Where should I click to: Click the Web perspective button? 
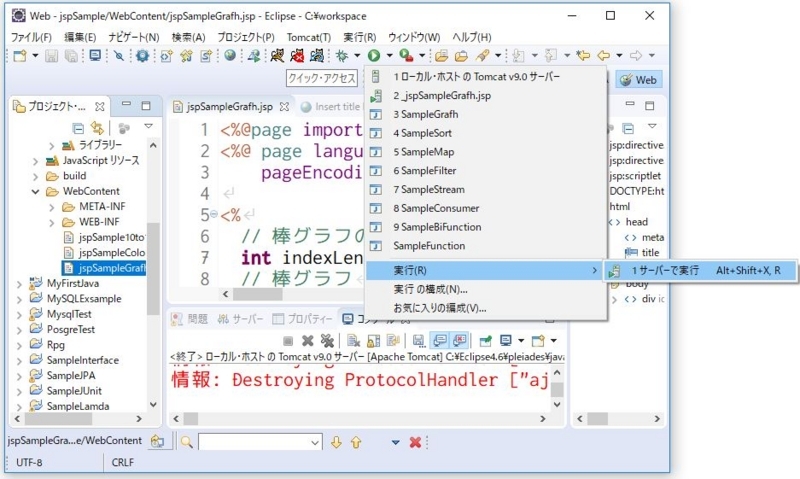(639, 80)
